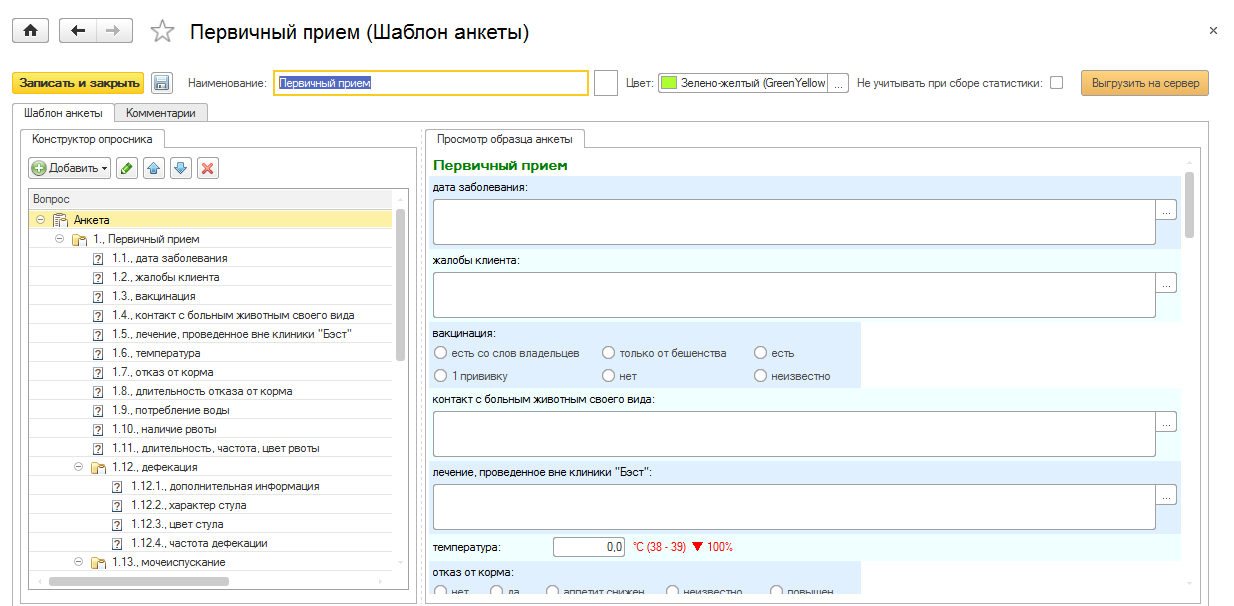
Task: Click the question icon beside 1.6., температура
Action: point(98,353)
